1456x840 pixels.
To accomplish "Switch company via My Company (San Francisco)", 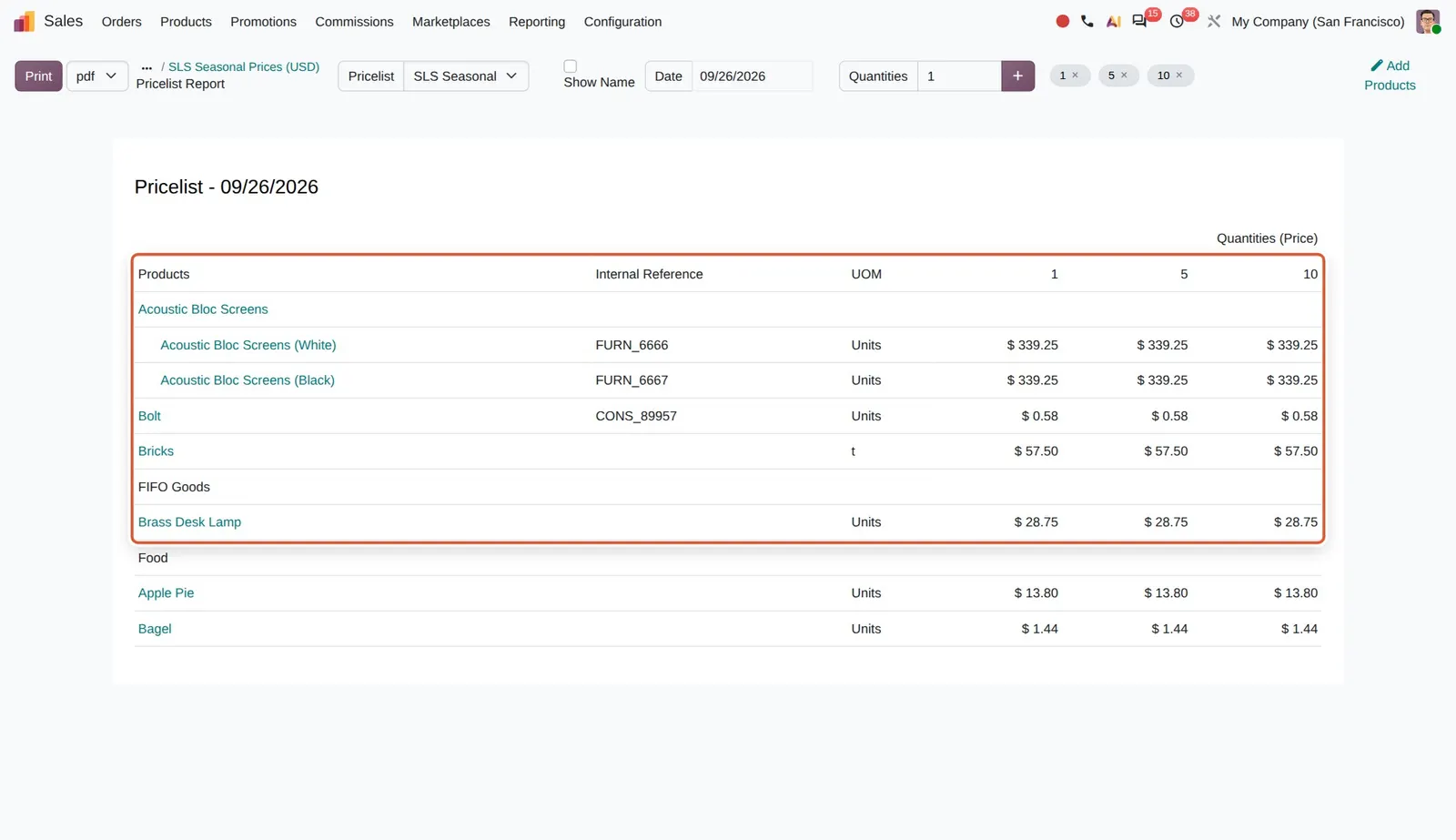I will 1318,22.
